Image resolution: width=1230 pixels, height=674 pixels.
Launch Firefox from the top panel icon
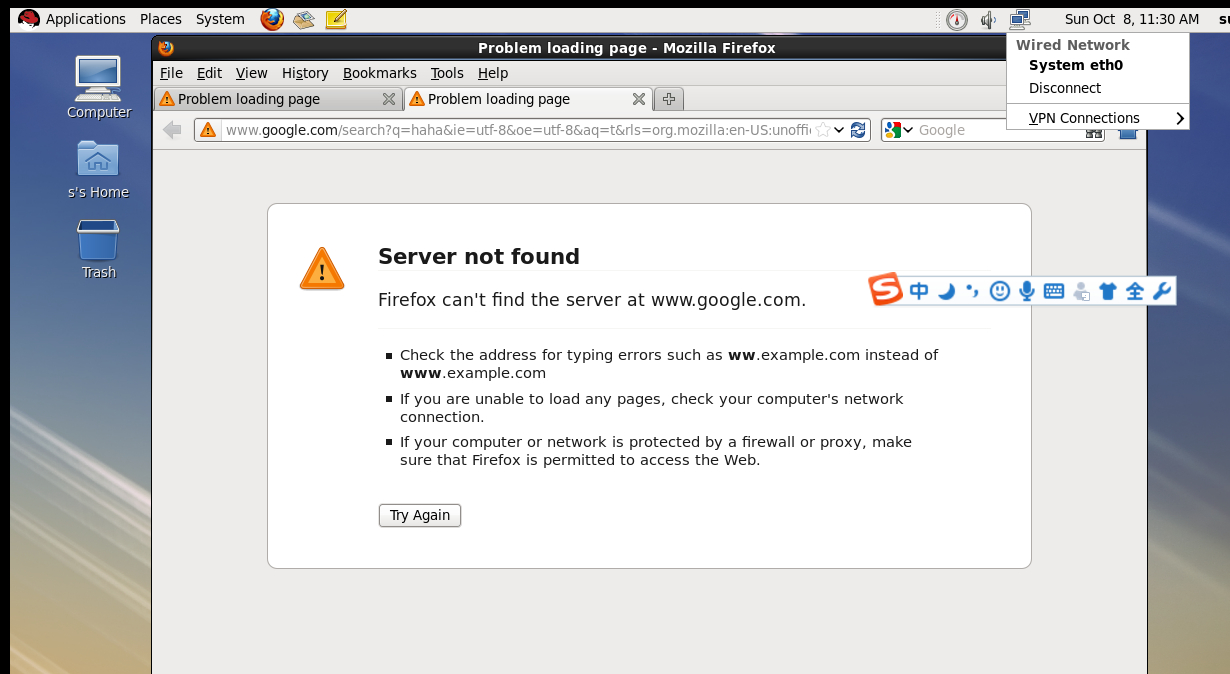[x=272, y=19]
